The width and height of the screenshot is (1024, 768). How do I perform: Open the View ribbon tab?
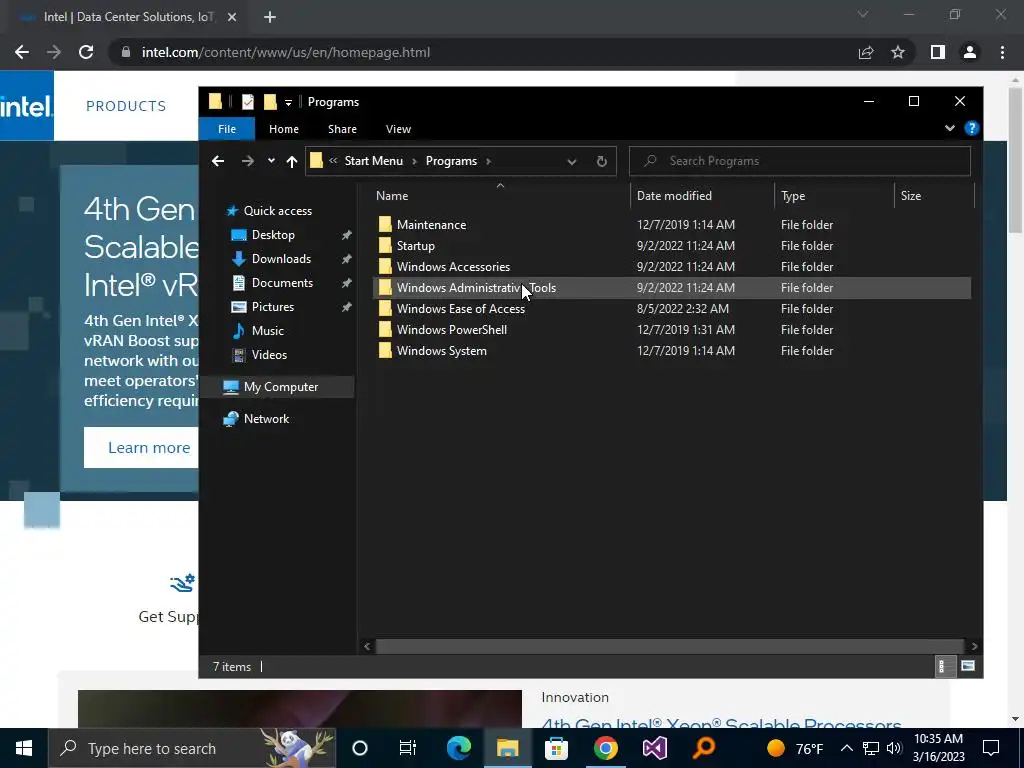coord(398,129)
